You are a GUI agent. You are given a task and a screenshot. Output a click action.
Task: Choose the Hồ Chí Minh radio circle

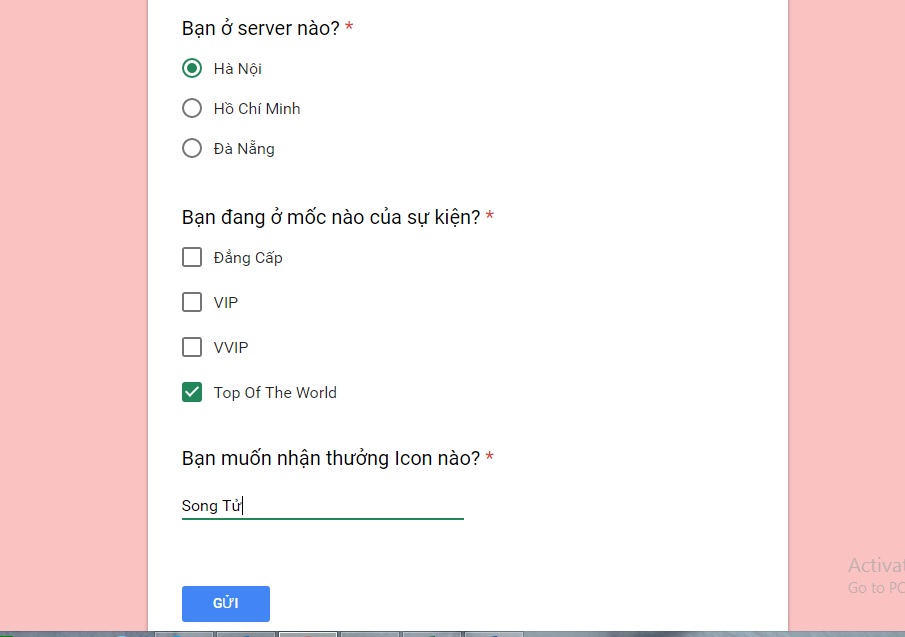click(192, 108)
